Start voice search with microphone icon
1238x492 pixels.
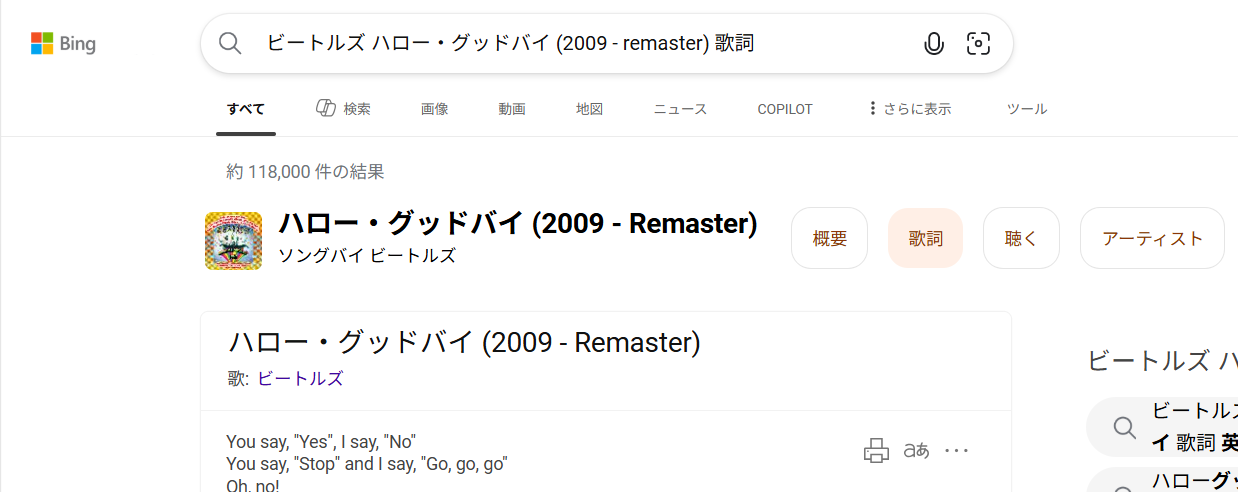pyautogui.click(x=934, y=43)
